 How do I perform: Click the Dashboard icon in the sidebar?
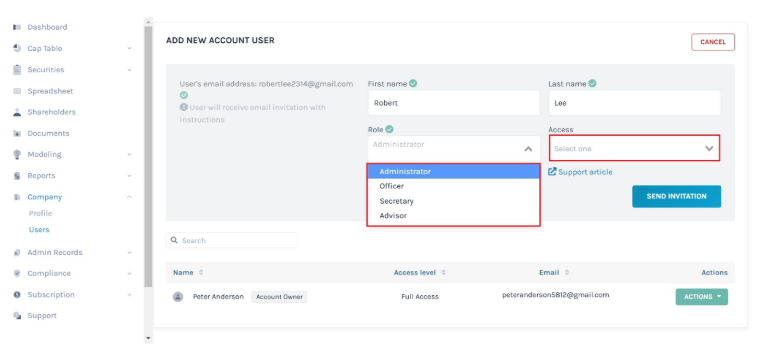pos(17,27)
